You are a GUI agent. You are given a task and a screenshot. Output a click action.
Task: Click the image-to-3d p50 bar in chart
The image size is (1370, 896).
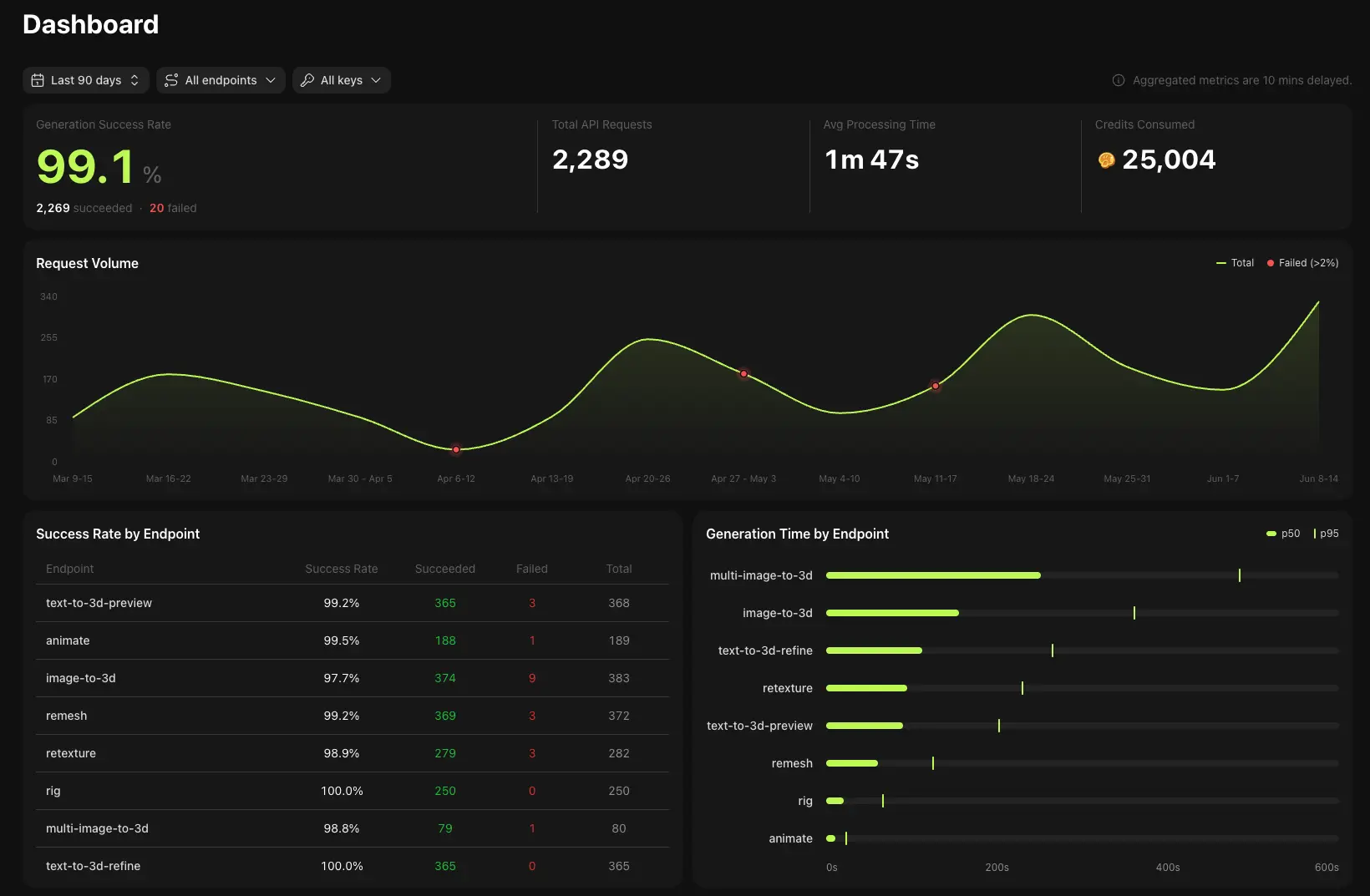coord(892,613)
